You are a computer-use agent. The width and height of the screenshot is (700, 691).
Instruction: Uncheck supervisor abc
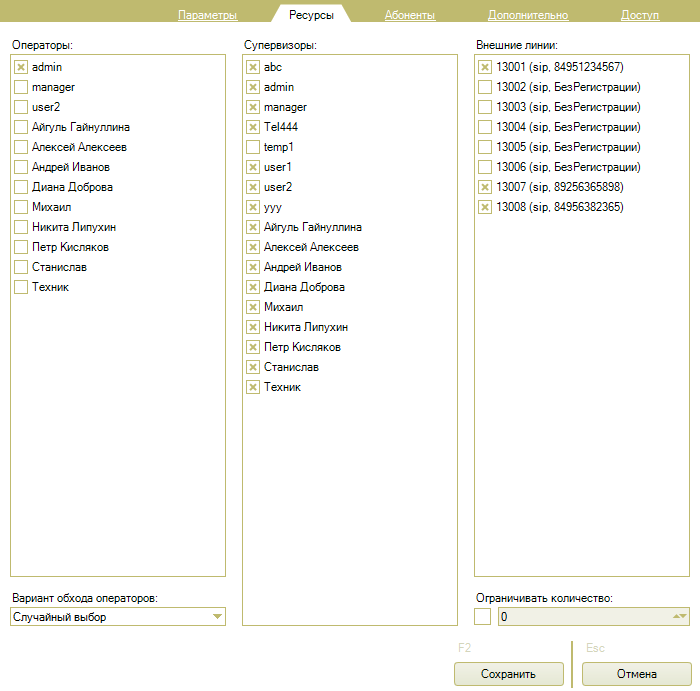[x=253, y=67]
